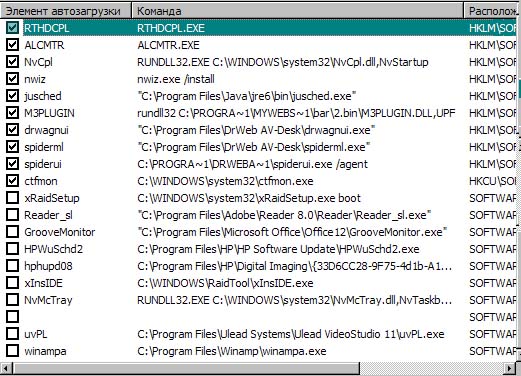Image resolution: width=521 pixels, height=376 pixels.
Task: Enable the NvMcTray checkbox
Action: click(x=12, y=300)
